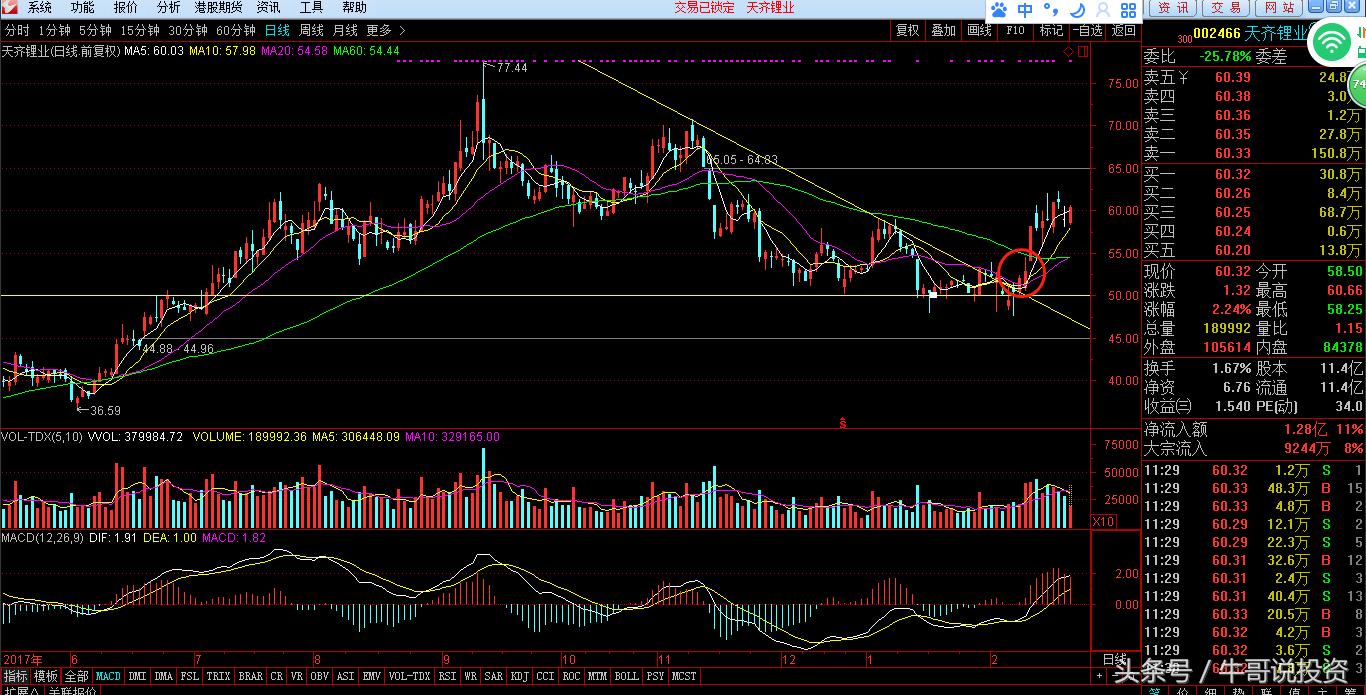Click the red rectangle icon beside diamond
The height and width of the screenshot is (695, 1366).
click(1081, 50)
